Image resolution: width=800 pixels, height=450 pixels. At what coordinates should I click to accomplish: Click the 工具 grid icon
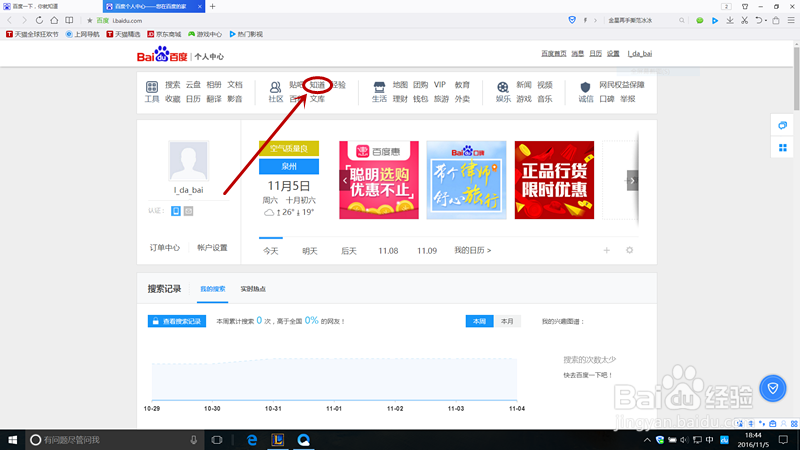(x=152, y=86)
